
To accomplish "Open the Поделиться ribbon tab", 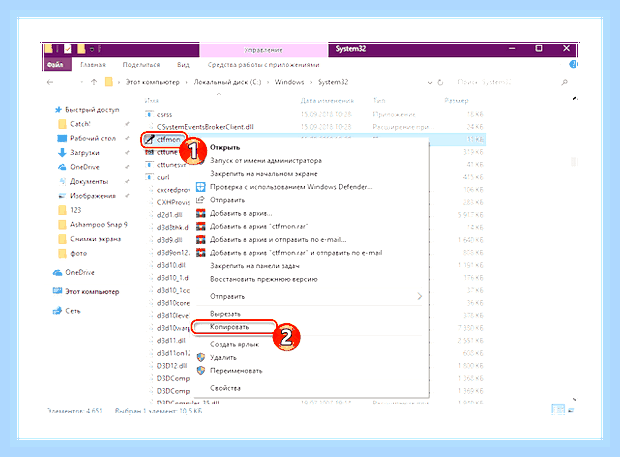I will click(x=141, y=64).
